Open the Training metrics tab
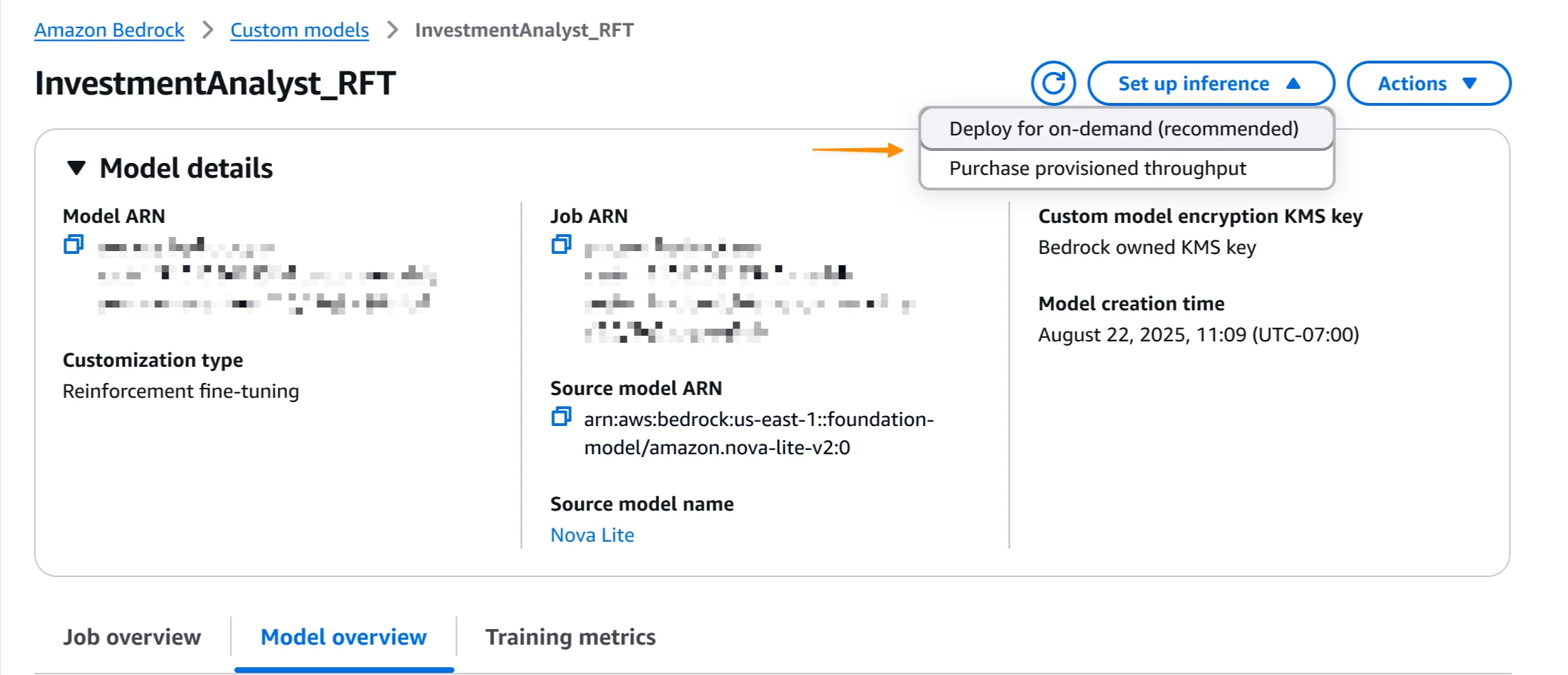This screenshot has height=675, width=1568. pos(570,637)
